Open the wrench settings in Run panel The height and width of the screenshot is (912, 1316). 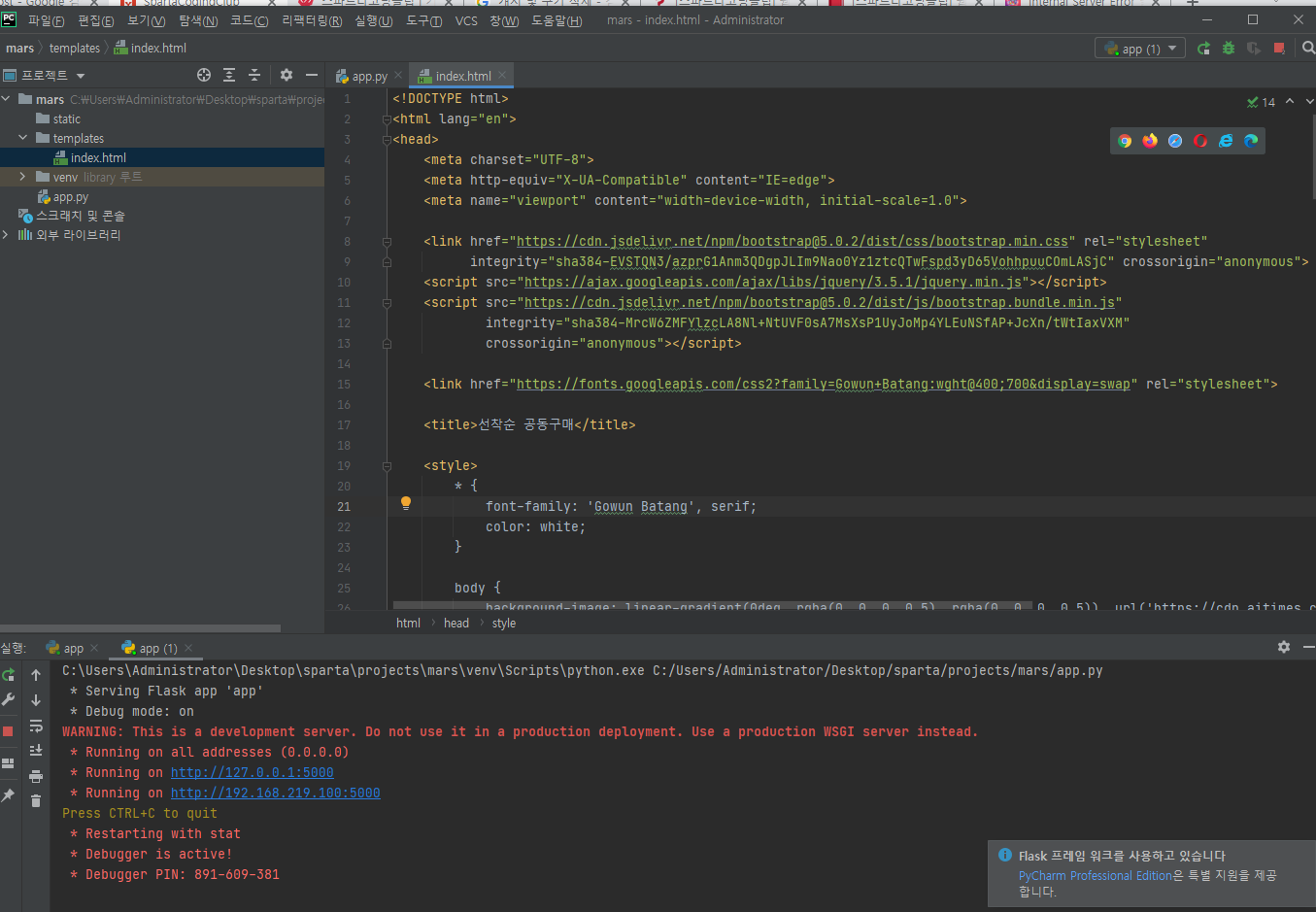pos(9,699)
